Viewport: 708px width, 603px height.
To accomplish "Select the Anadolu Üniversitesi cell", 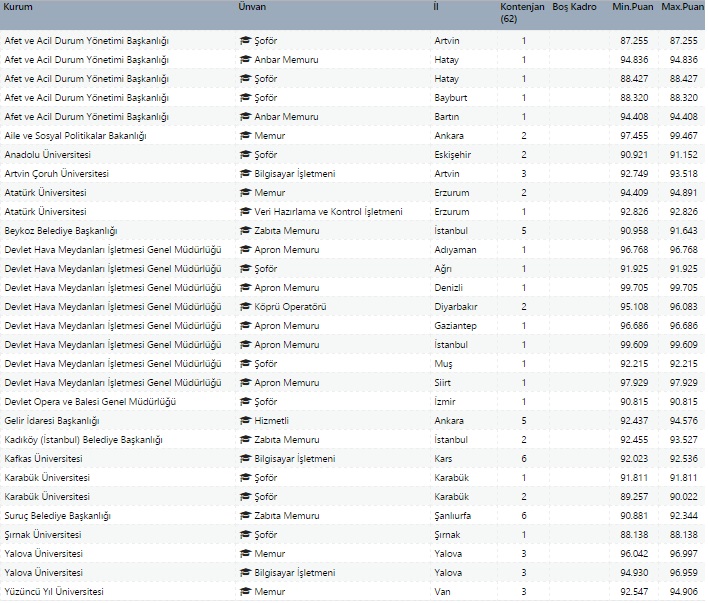I will 47,155.
